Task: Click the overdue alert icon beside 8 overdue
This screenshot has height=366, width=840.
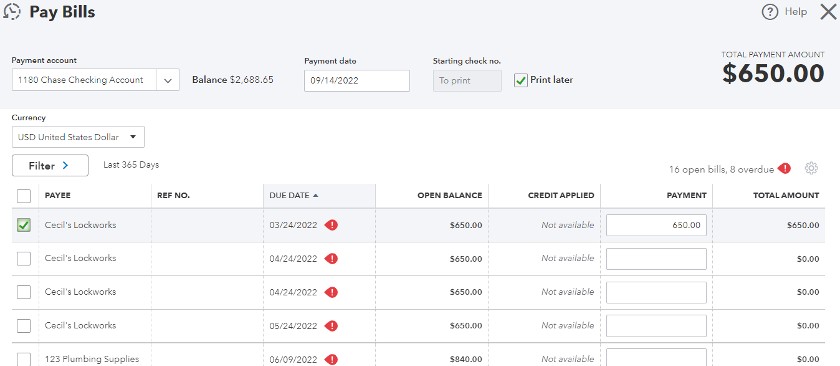Action: [x=785, y=169]
